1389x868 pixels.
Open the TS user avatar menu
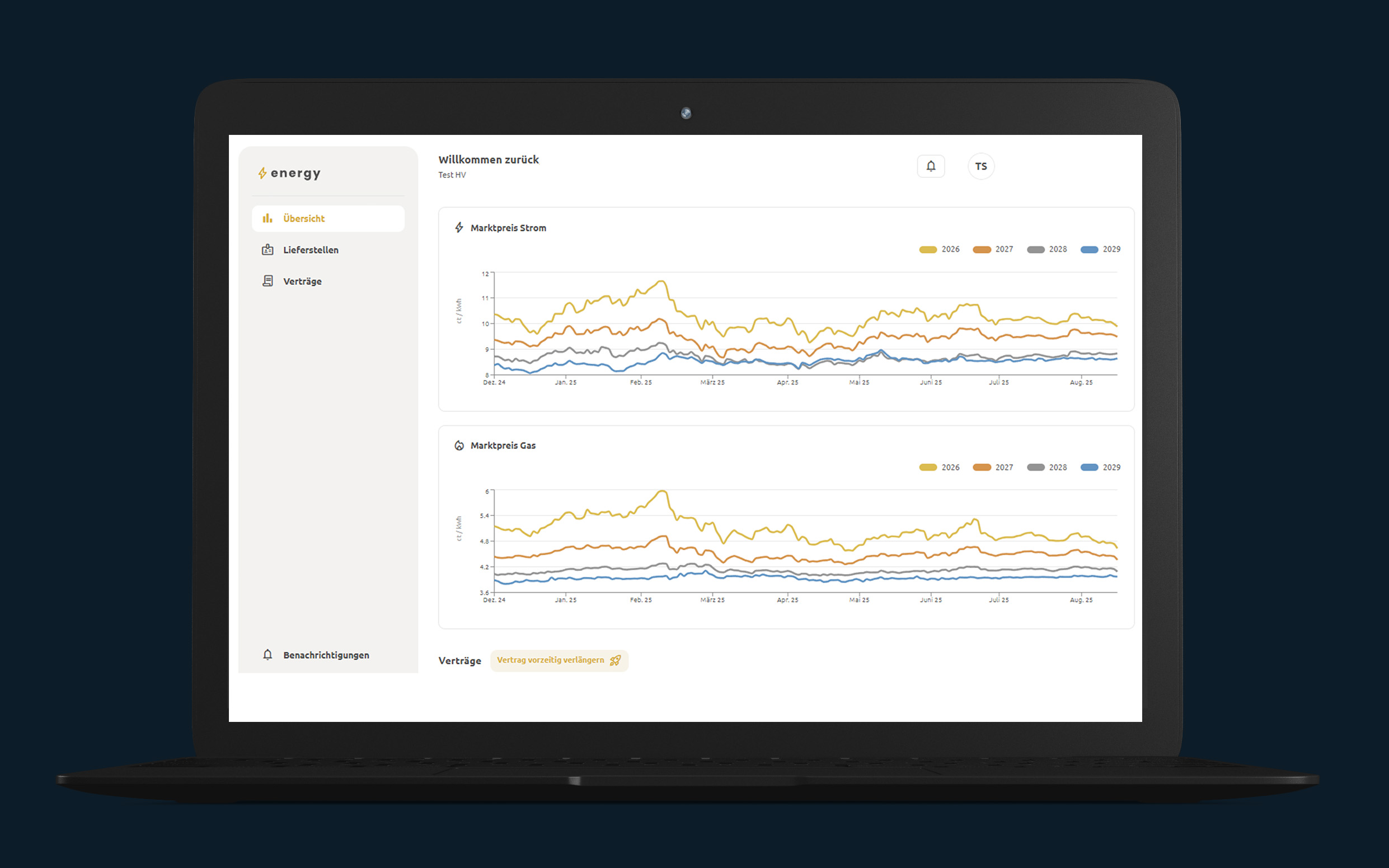click(x=980, y=166)
